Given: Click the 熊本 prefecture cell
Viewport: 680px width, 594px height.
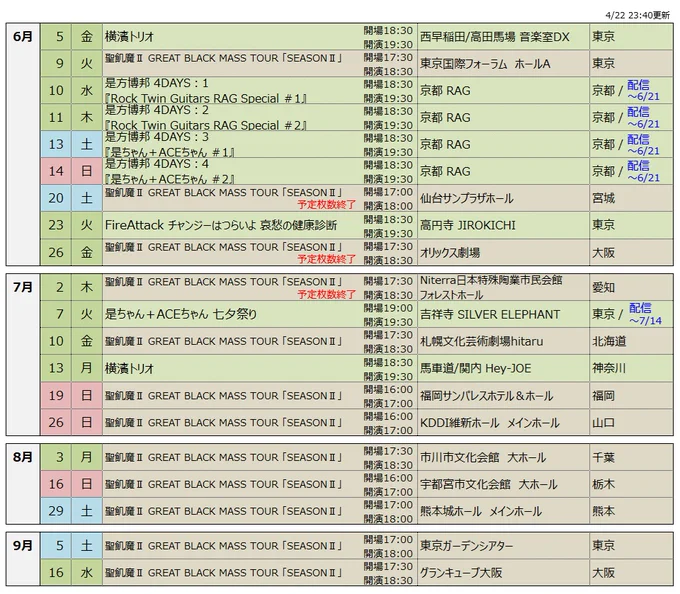Looking at the screenshot, I should [631, 511].
